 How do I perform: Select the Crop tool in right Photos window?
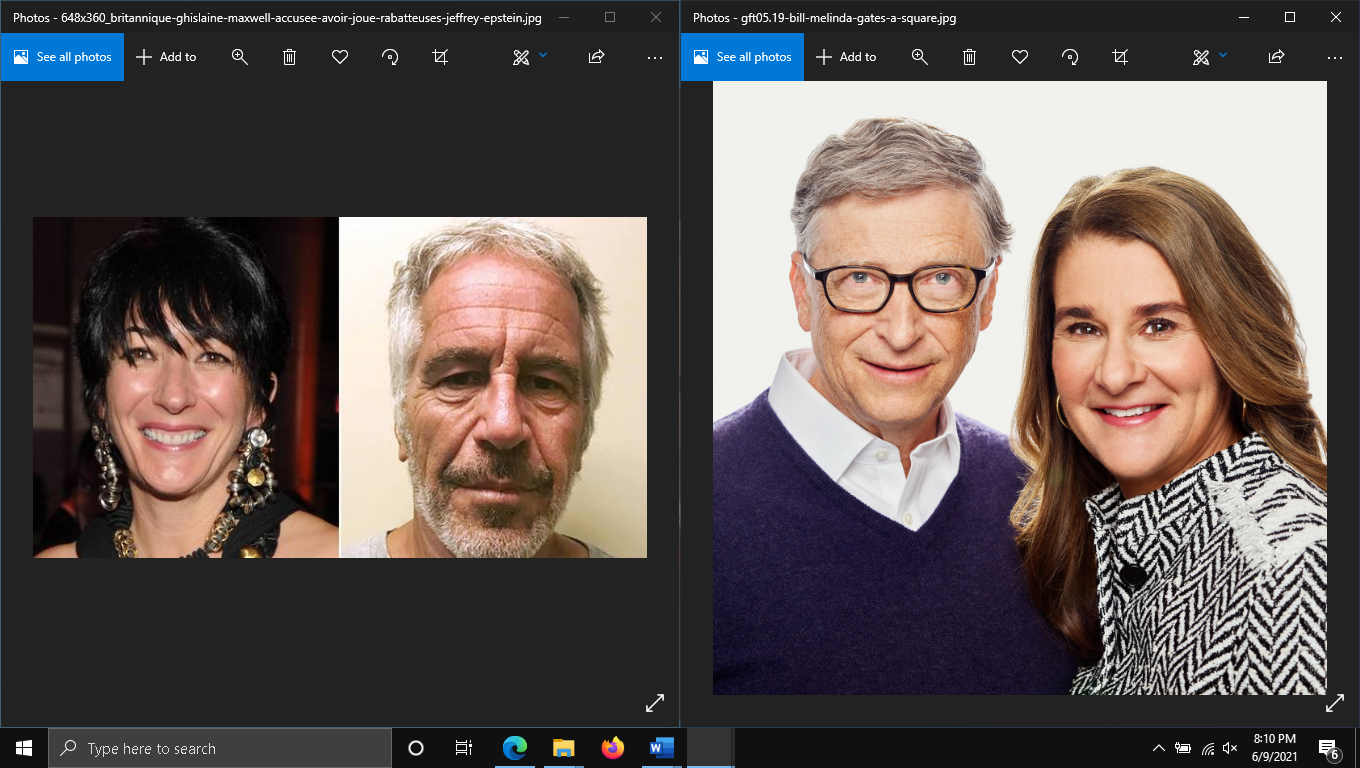(x=1120, y=57)
